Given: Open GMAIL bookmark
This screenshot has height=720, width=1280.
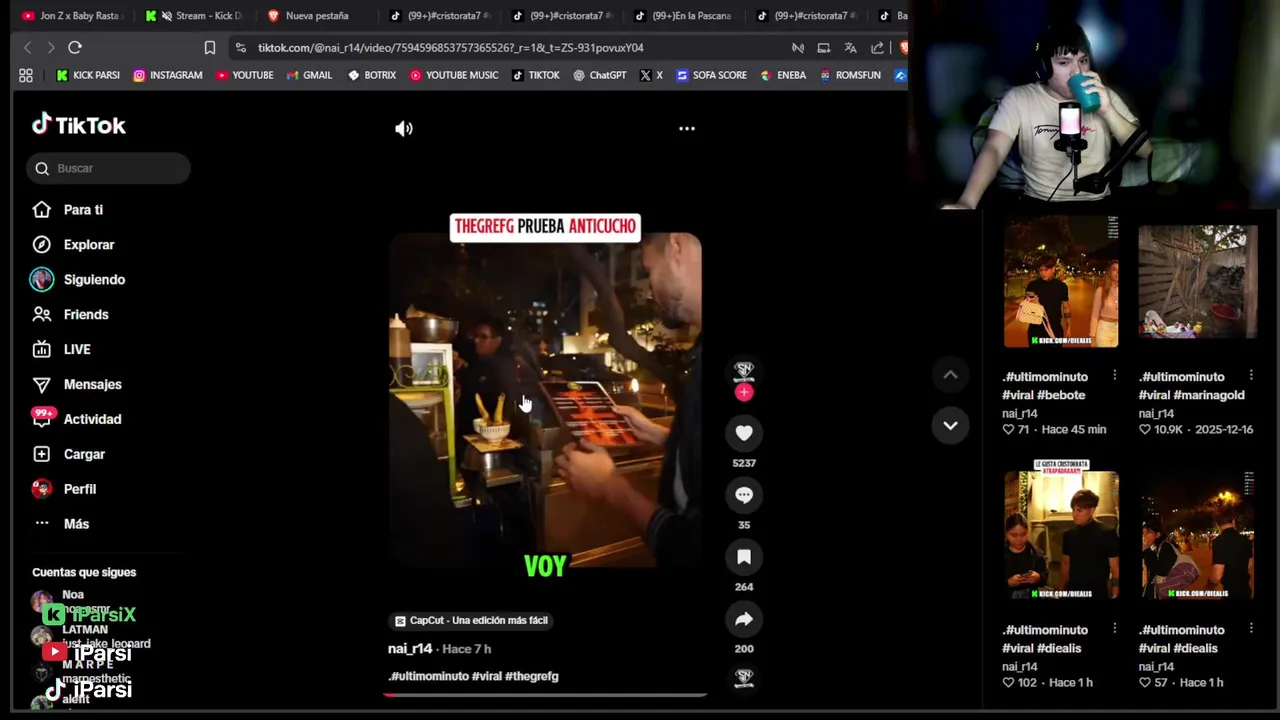Looking at the screenshot, I should [x=309, y=75].
